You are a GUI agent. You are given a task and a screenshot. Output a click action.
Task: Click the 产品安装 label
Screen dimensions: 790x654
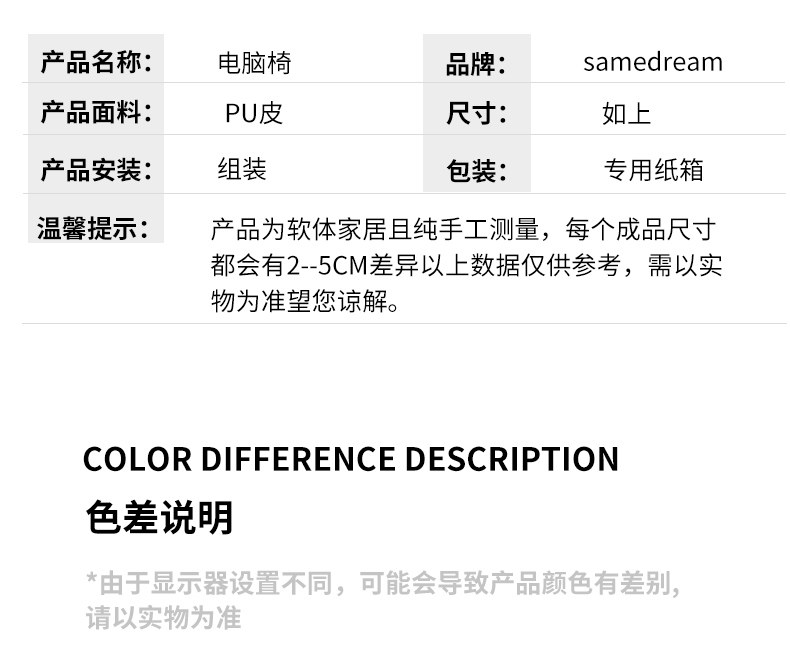pos(95,169)
